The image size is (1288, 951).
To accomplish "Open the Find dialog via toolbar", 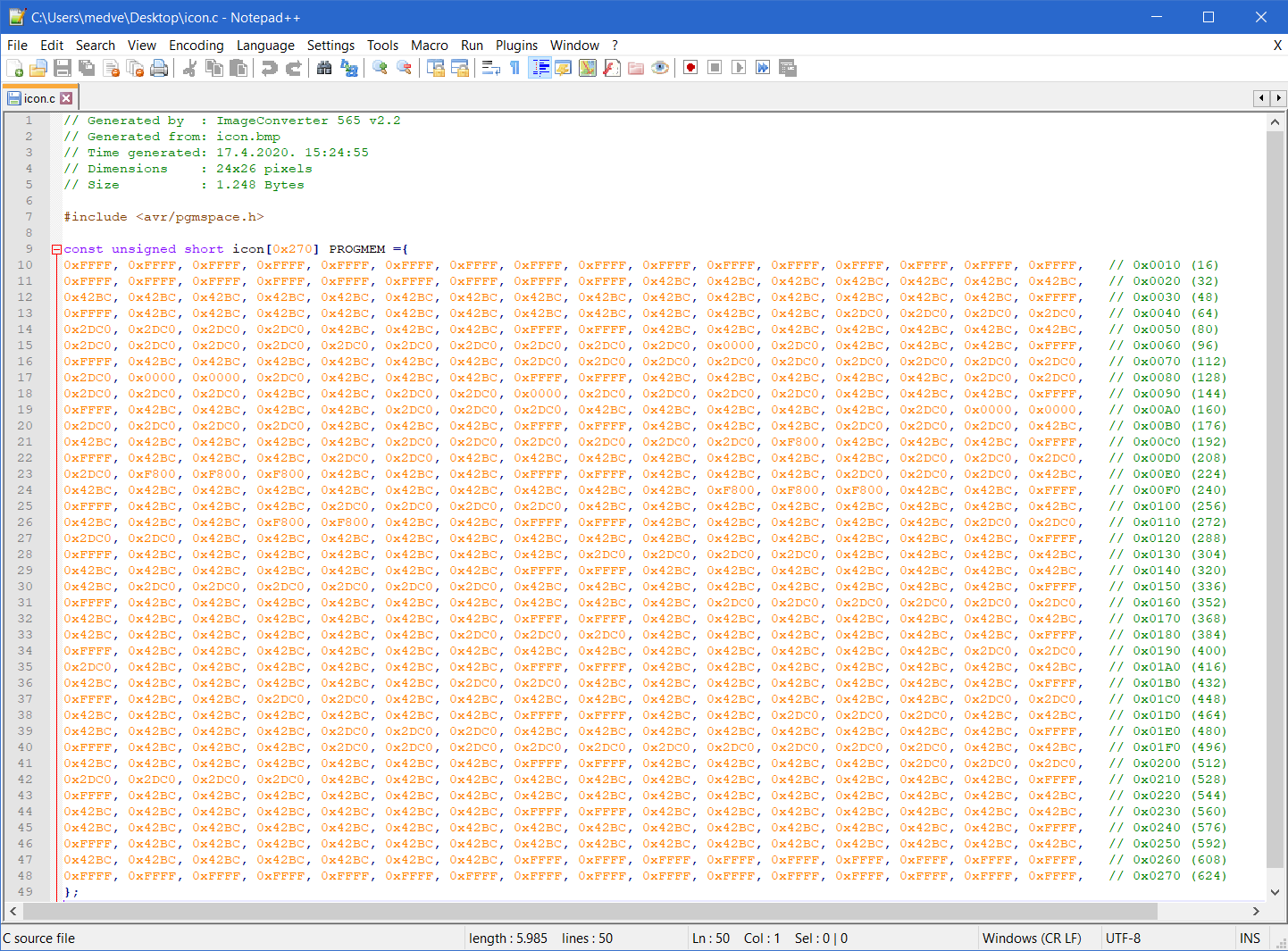I will tap(323, 67).
